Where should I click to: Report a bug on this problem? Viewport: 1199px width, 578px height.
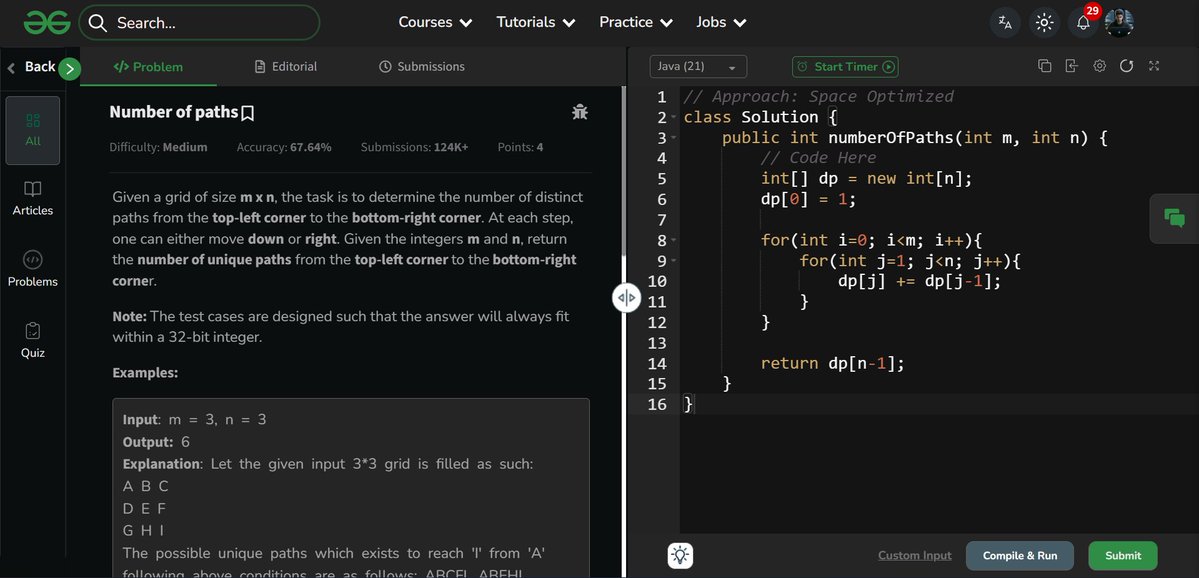click(580, 111)
